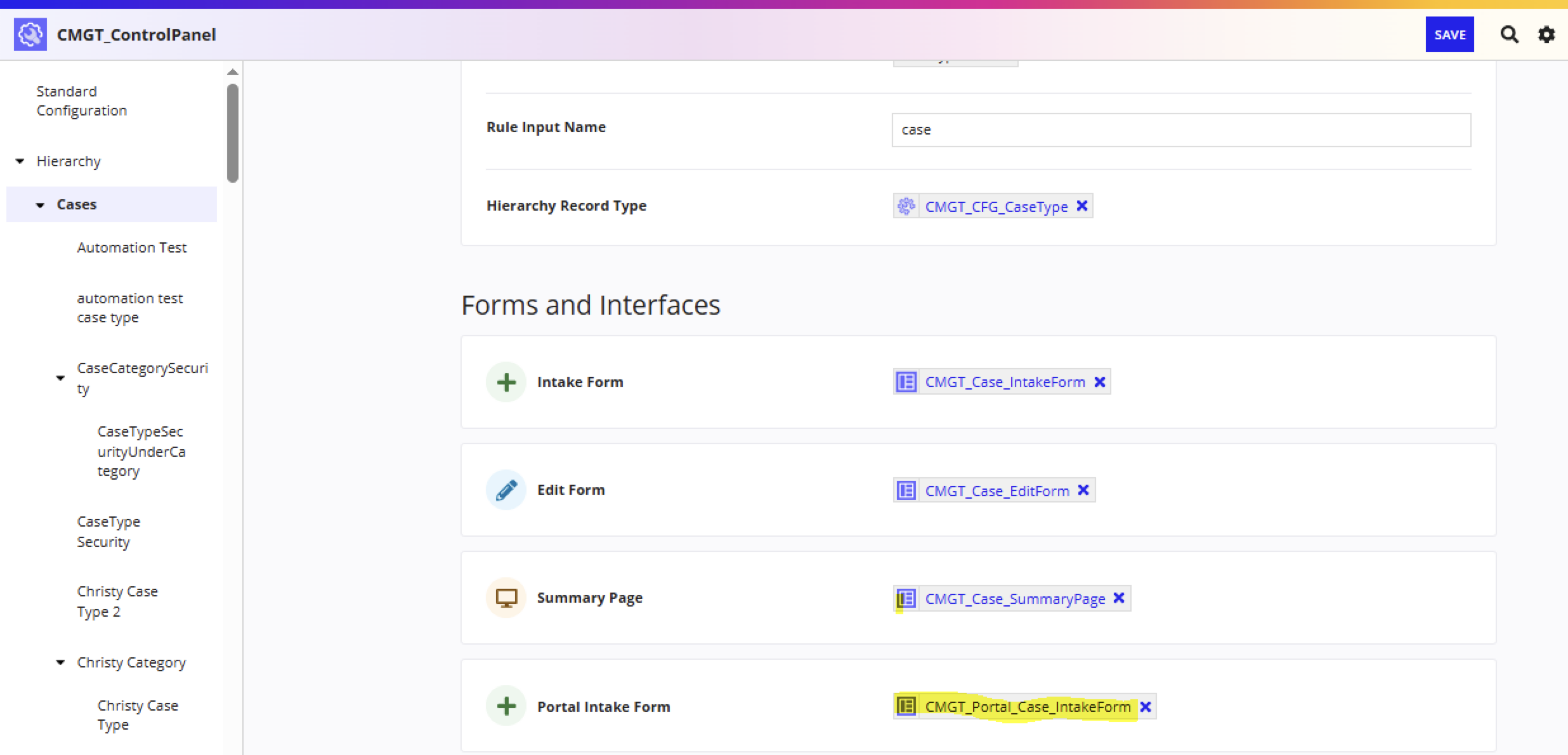Select Christy Category tree item
This screenshot has height=755, width=1568.
(131, 662)
